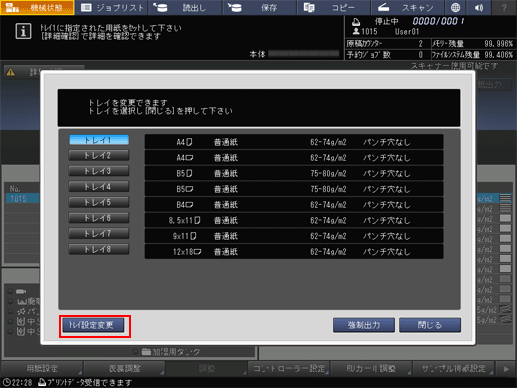Click the 停止中 printer status icon
Screen dimensions: 517x388
(356, 22)
